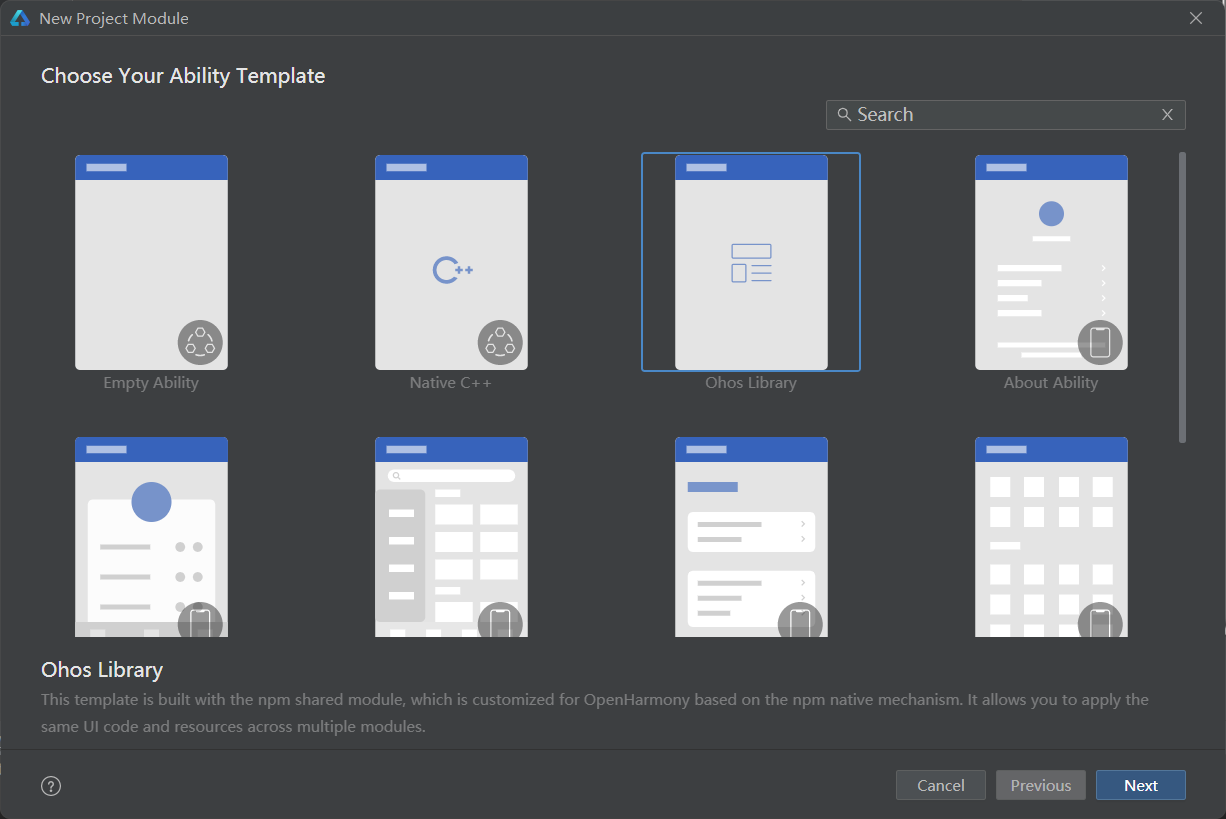Click the template list vertical scrollbar
The height and width of the screenshot is (819, 1226).
1182,297
